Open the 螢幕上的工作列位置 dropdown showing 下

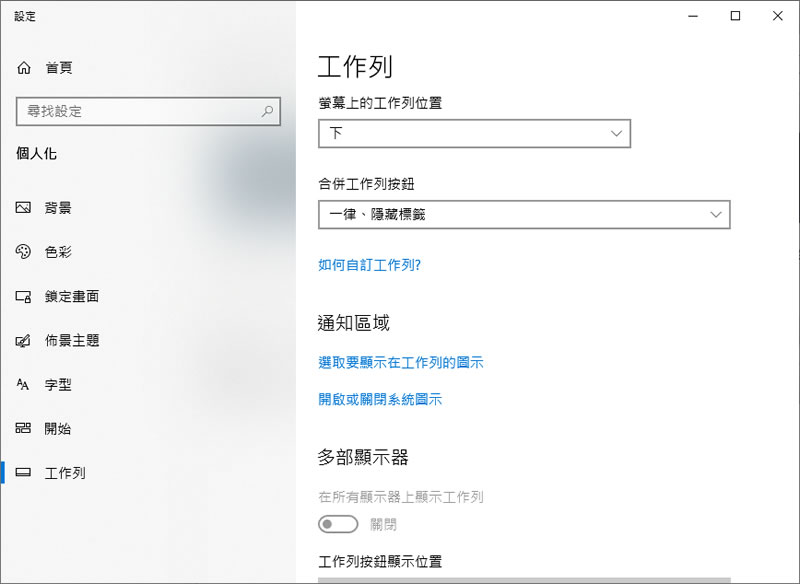point(474,134)
